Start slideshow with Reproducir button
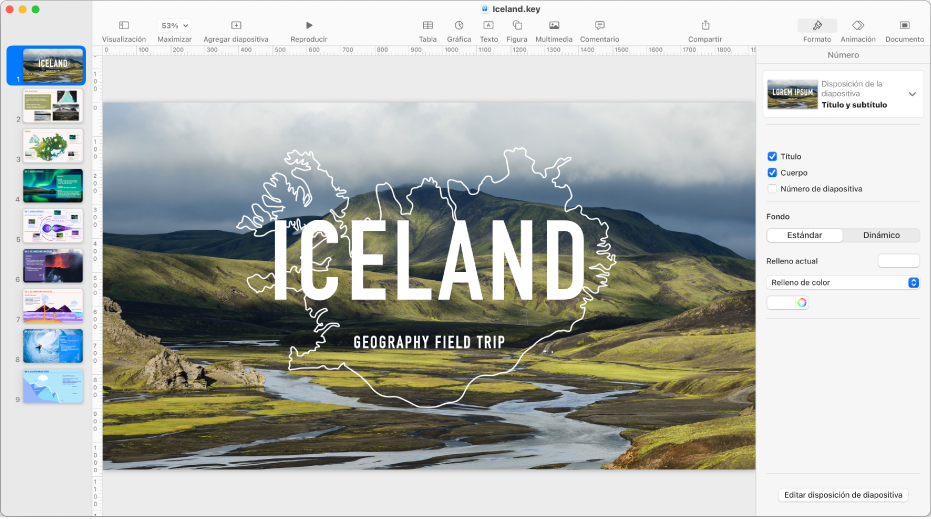The height and width of the screenshot is (519, 931). tap(309, 26)
